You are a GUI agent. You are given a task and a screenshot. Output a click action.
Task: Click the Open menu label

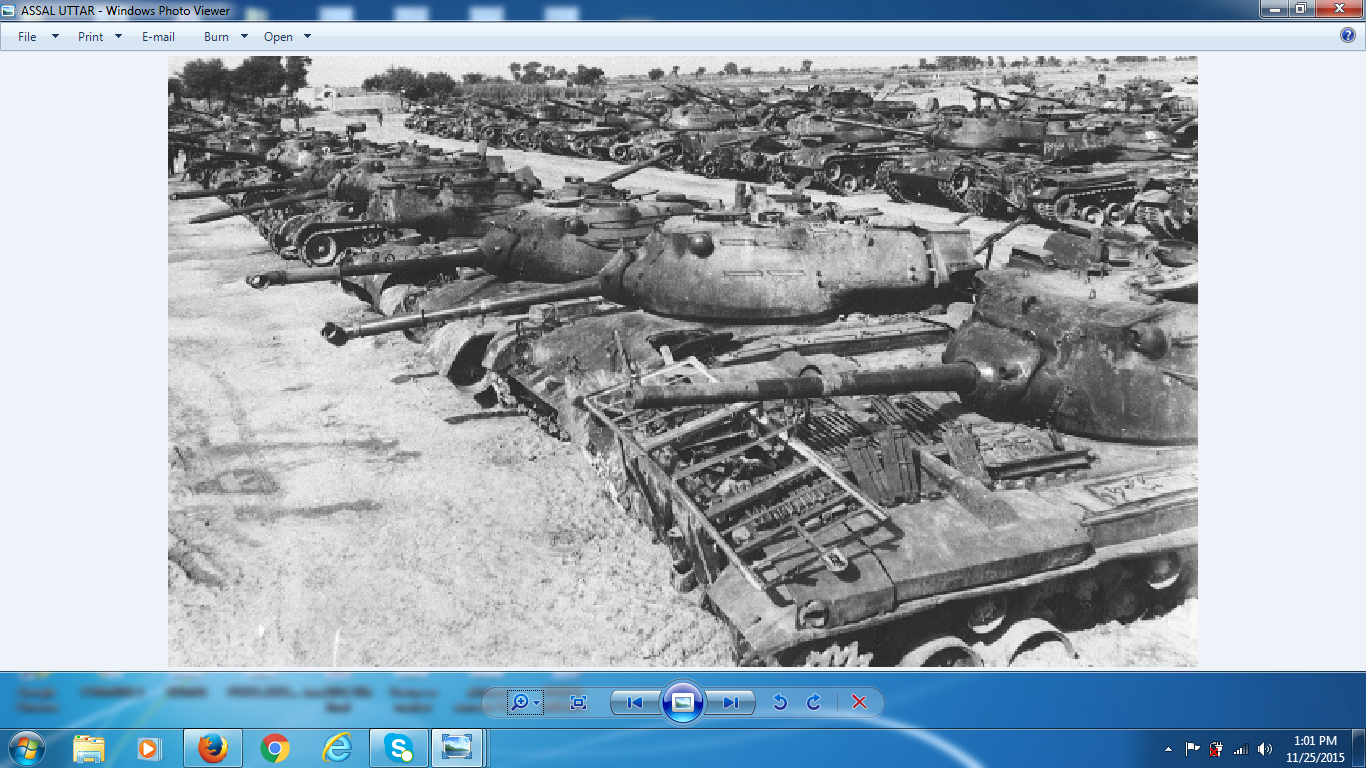[278, 37]
